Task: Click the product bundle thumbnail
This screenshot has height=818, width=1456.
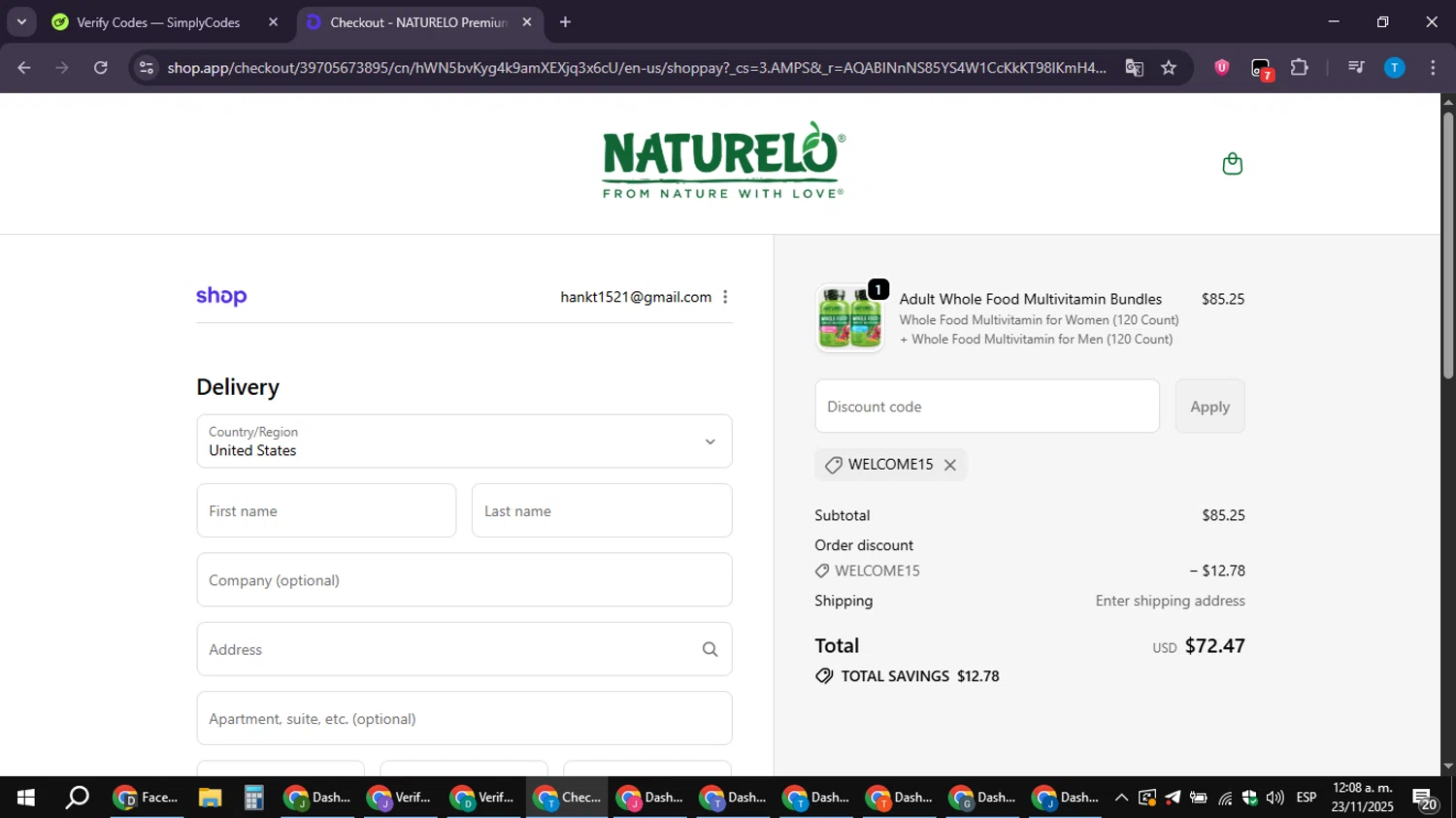Action: (849, 318)
